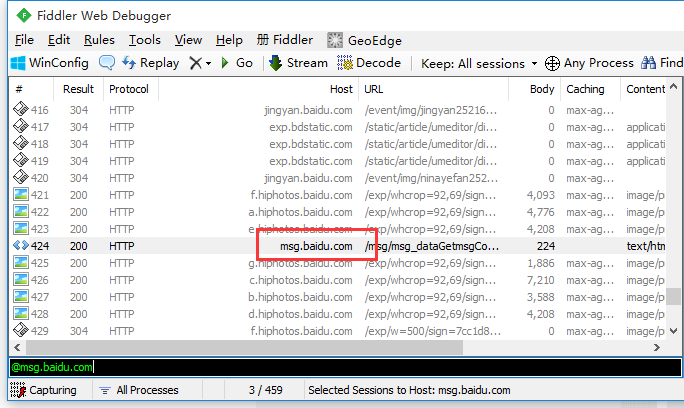The height and width of the screenshot is (408, 684).
Task: Toggle Decode mode
Action: 369,63
